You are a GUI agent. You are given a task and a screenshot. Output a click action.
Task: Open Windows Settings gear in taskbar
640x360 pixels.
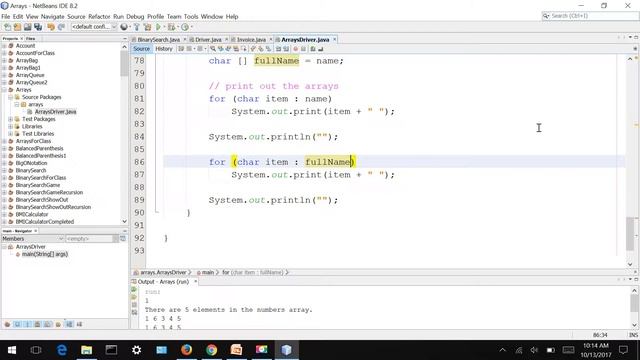coord(136,350)
